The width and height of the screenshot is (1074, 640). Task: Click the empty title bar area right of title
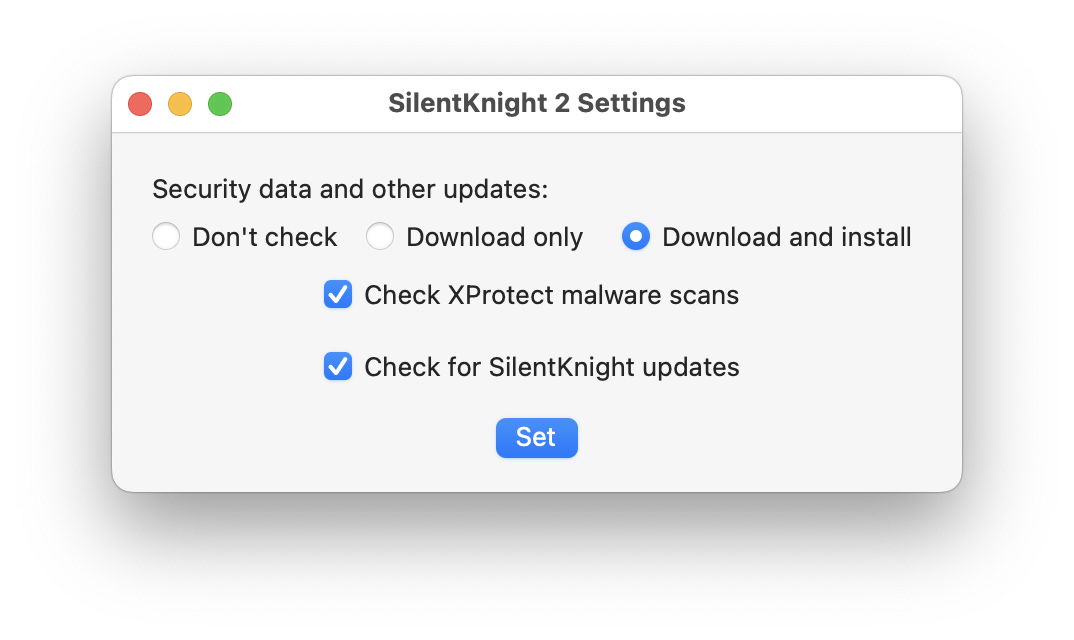point(820,104)
